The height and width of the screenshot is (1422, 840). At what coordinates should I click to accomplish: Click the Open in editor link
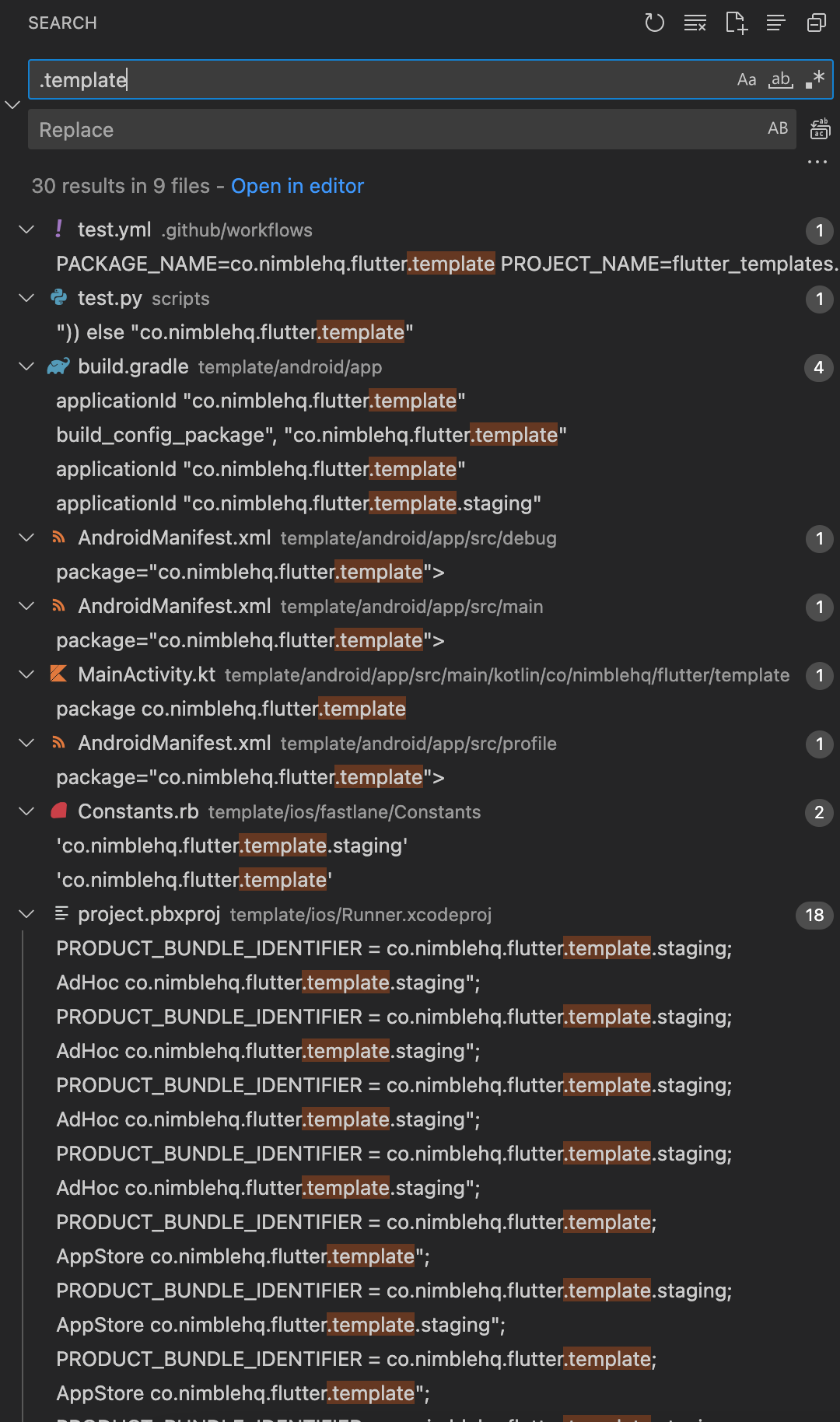tap(296, 186)
